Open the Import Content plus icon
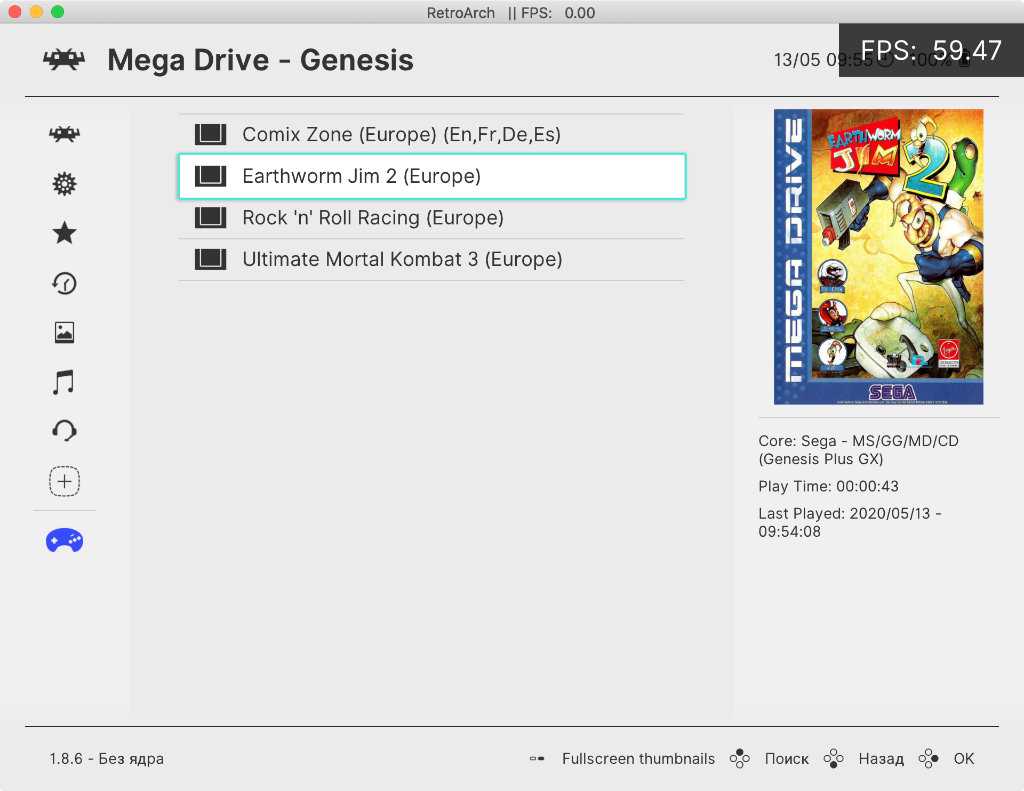1024x791 pixels. (x=64, y=482)
